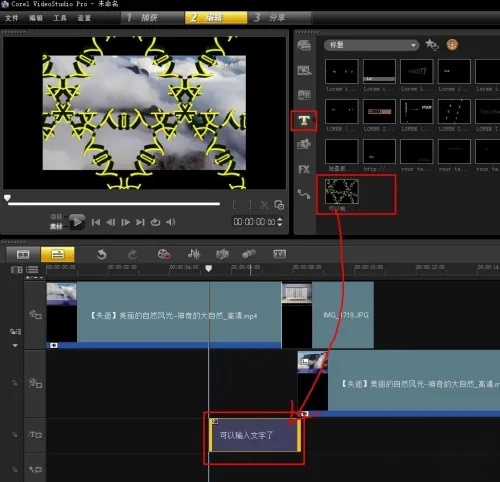Switch to Storyboard view
This screenshot has height=482, width=500.
(23, 254)
